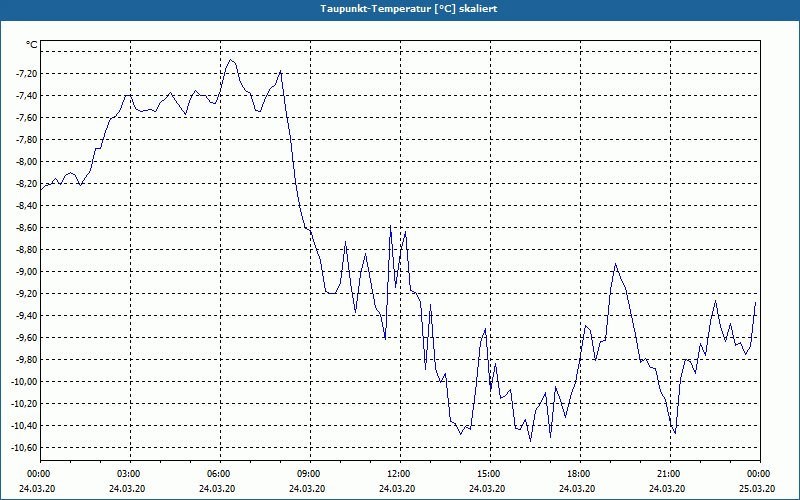Select the "-8,40" axis value

(x=27, y=206)
